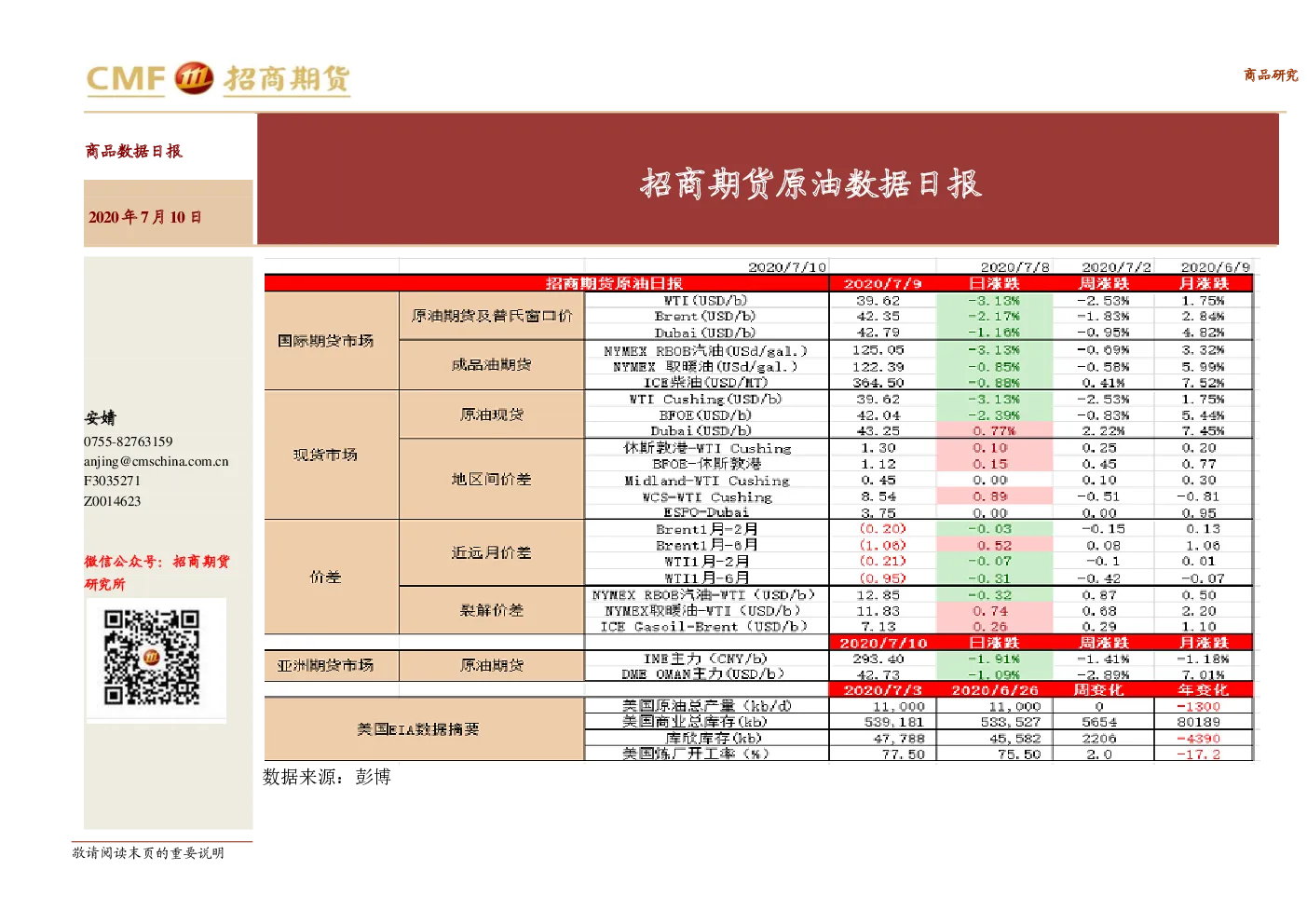Click the 成品油期货 subcategory cell

click(x=492, y=365)
